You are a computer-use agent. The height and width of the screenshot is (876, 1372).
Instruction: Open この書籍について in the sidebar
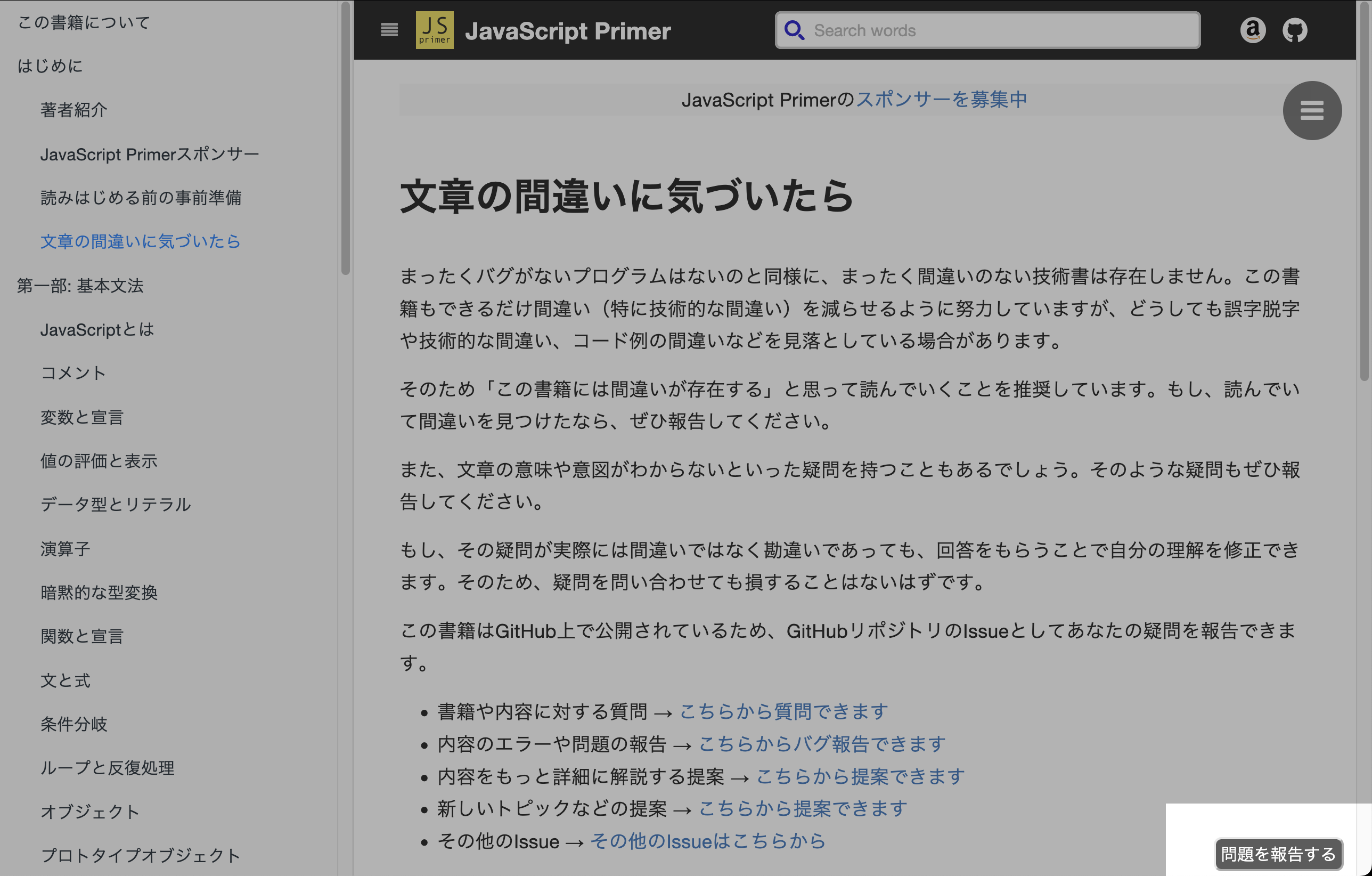(x=84, y=22)
